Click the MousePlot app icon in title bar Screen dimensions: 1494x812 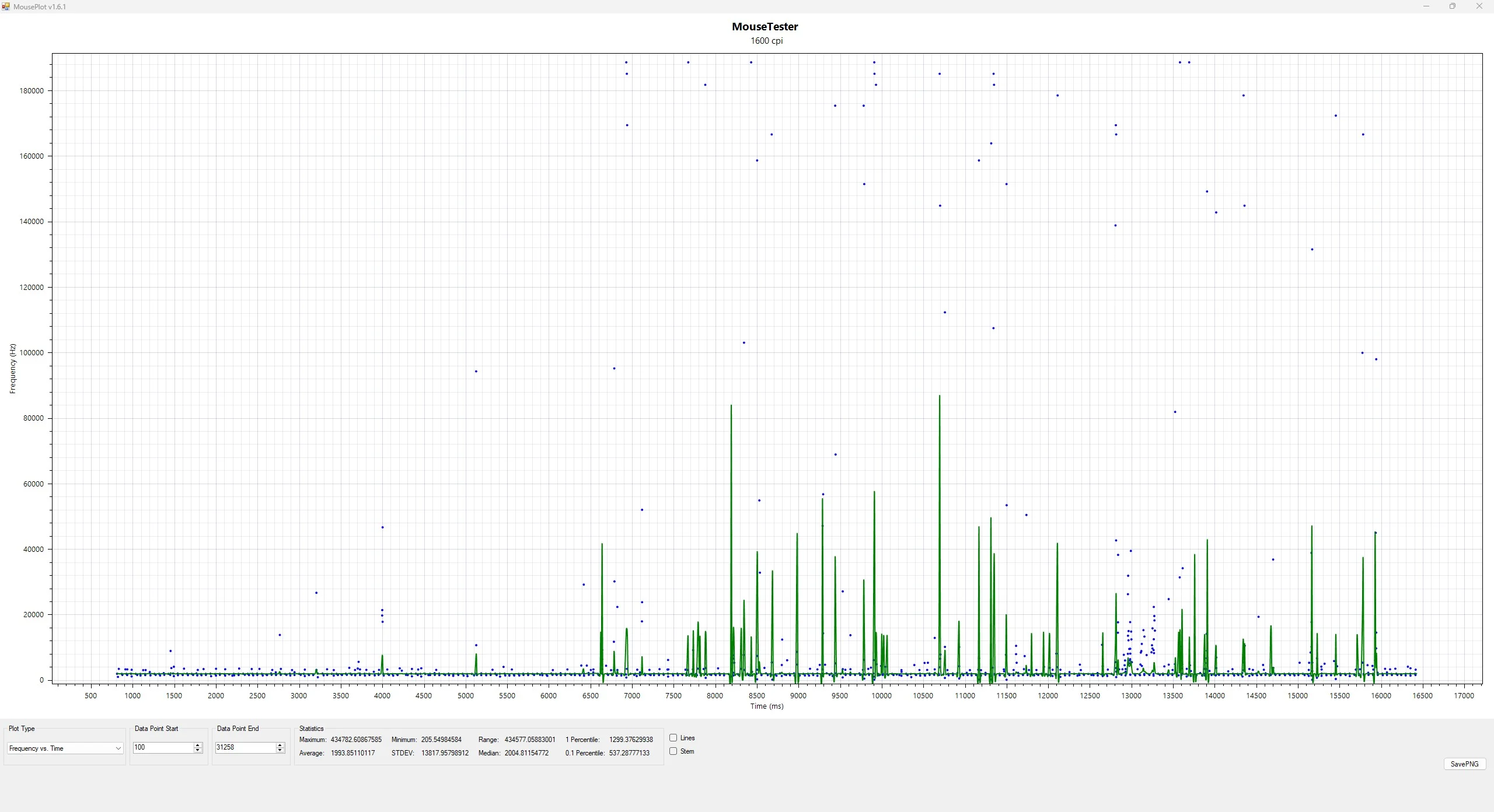[6, 6]
